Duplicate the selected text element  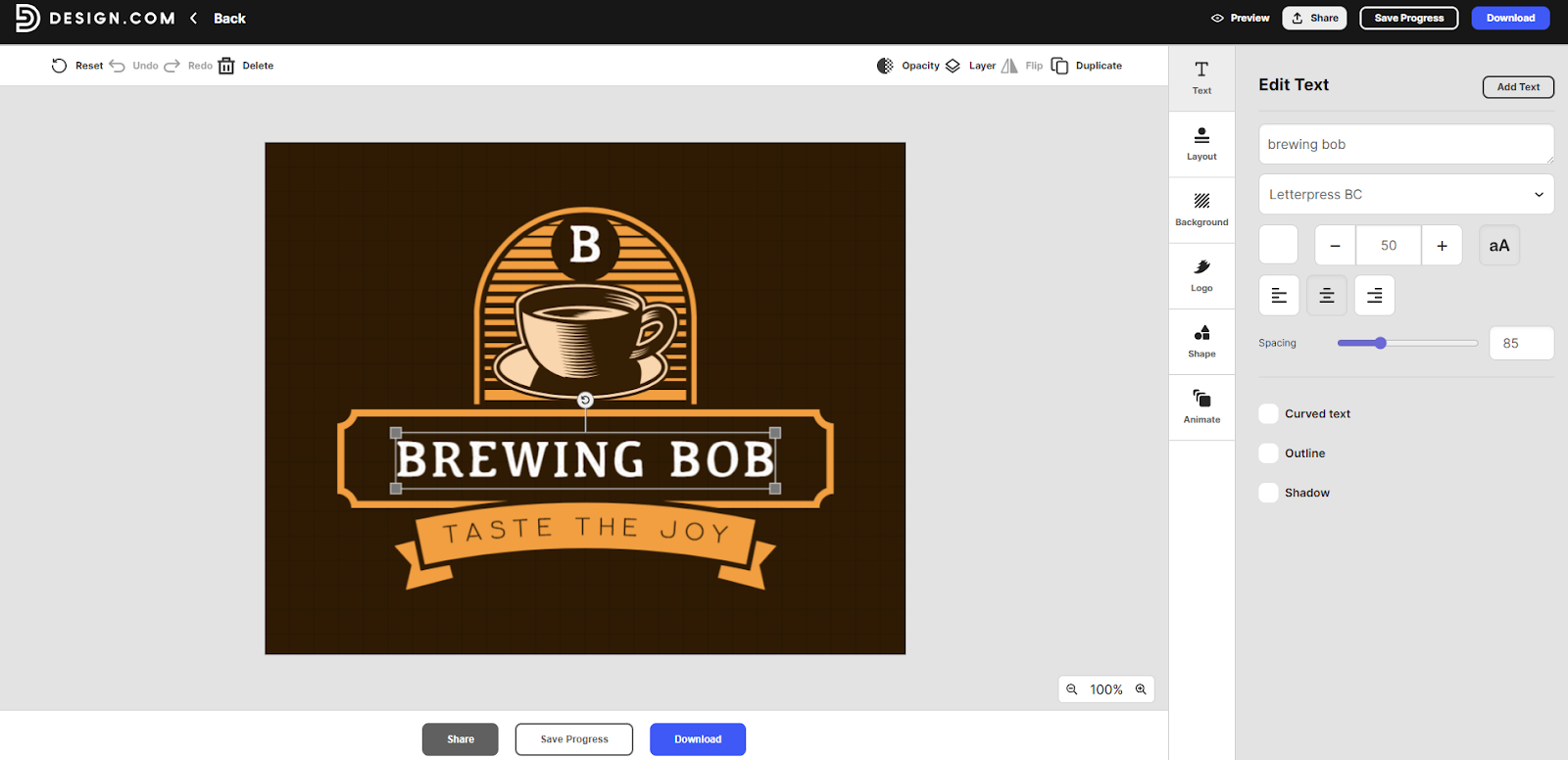1087,66
